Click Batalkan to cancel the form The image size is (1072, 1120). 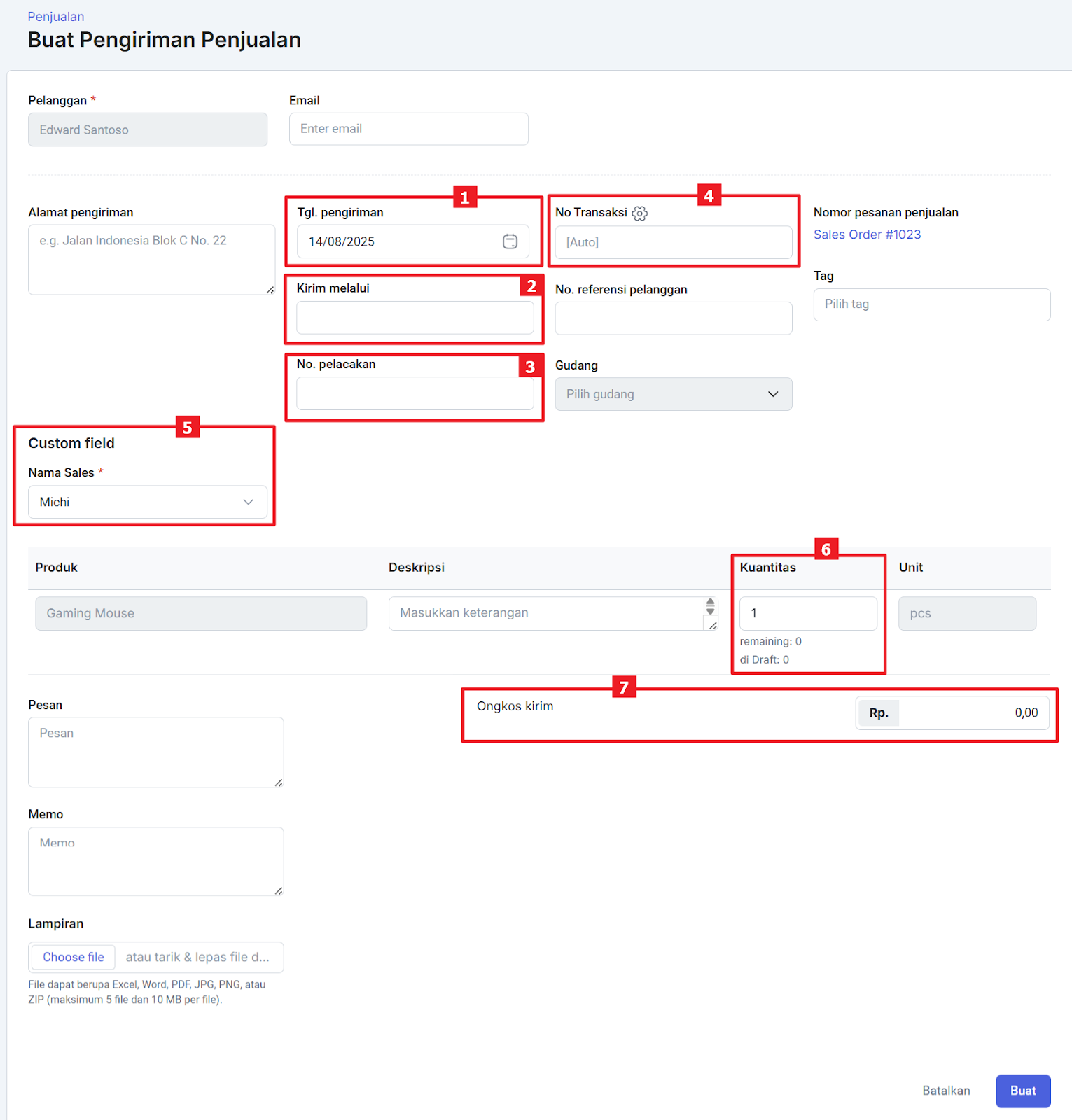tap(946, 1091)
